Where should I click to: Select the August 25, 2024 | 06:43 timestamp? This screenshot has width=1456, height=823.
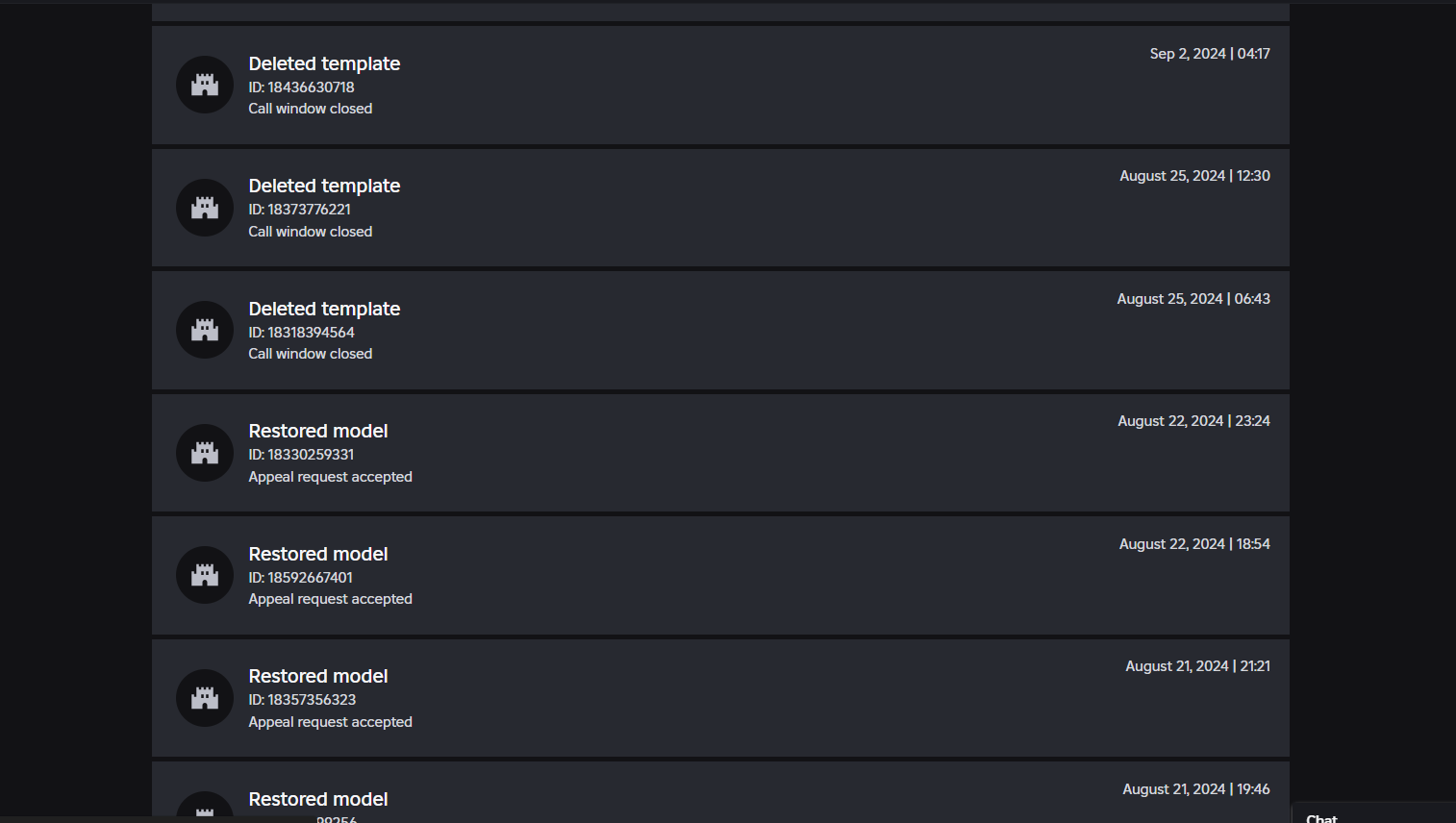point(1193,298)
